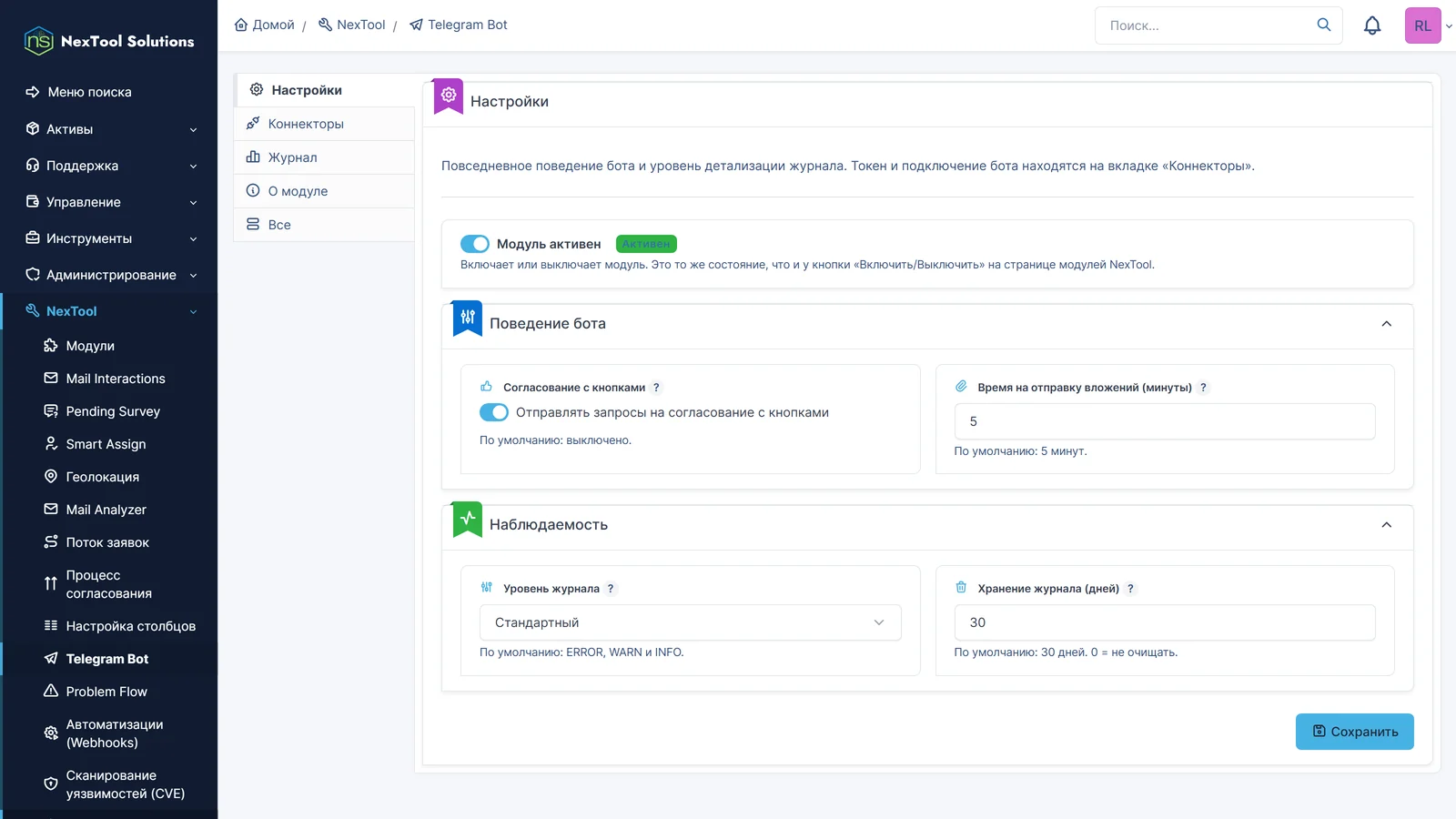Expand Поддержка sidebar menu
Image resolution: width=1456 pixels, height=819 pixels.
click(x=109, y=166)
